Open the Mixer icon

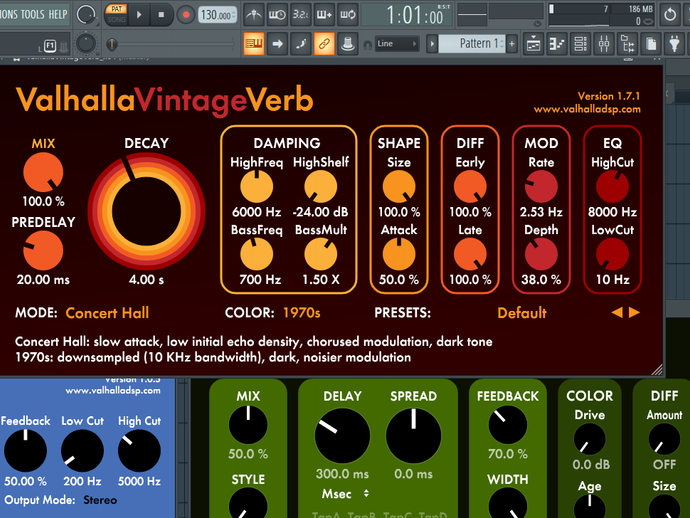pos(604,44)
